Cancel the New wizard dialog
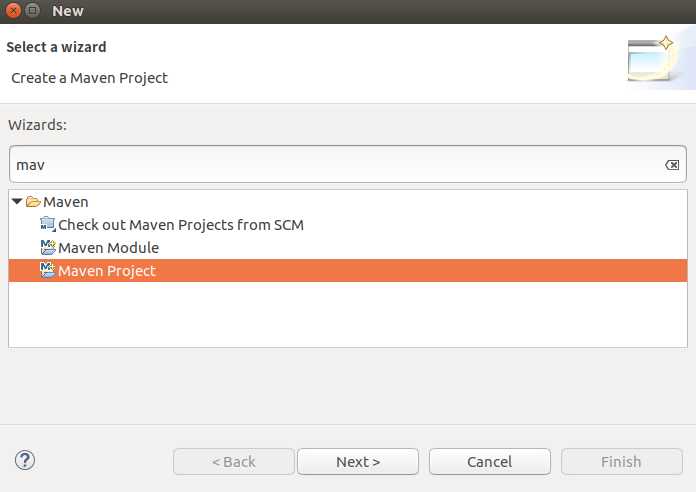The image size is (696, 492). [490, 461]
